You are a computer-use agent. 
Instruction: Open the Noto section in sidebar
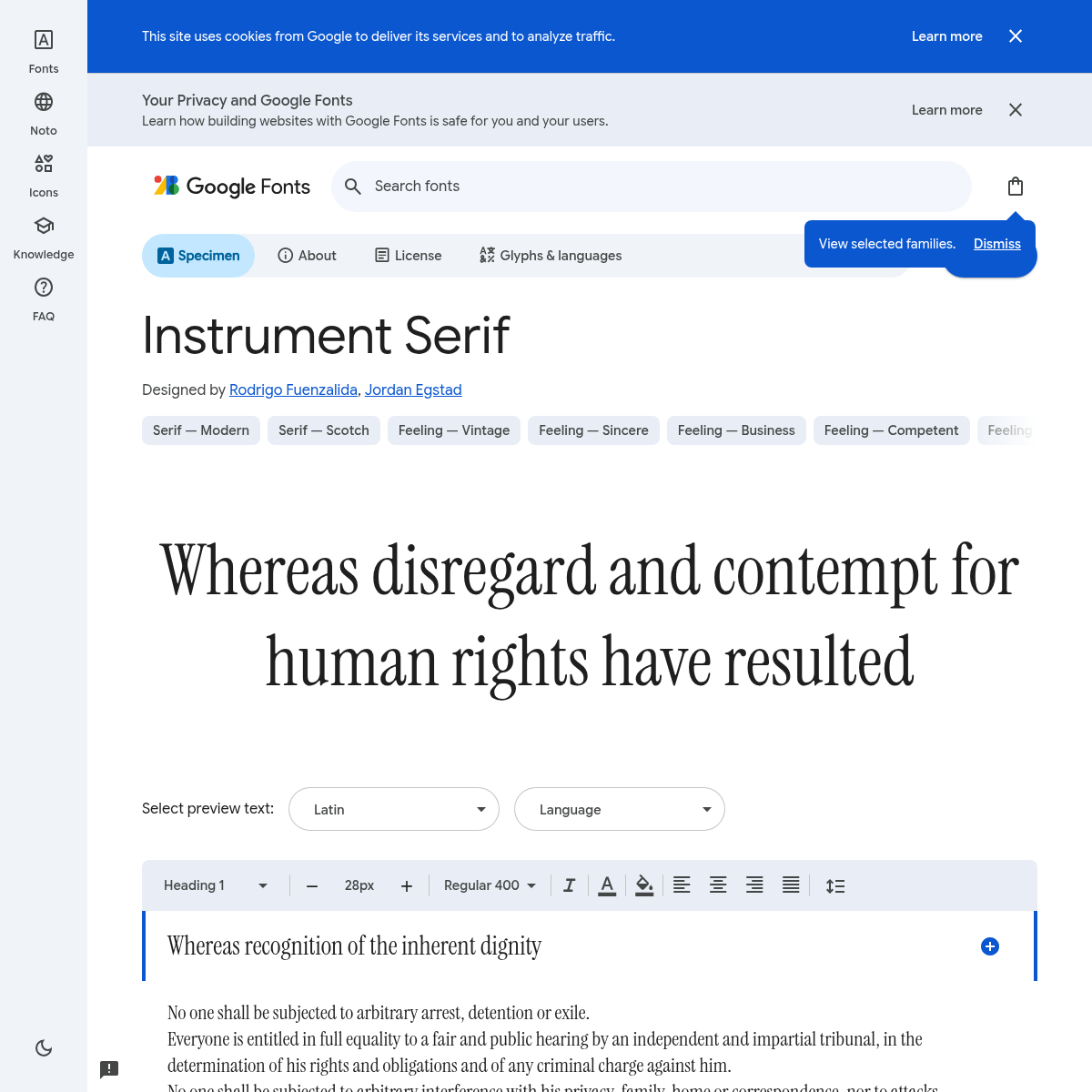tap(44, 114)
